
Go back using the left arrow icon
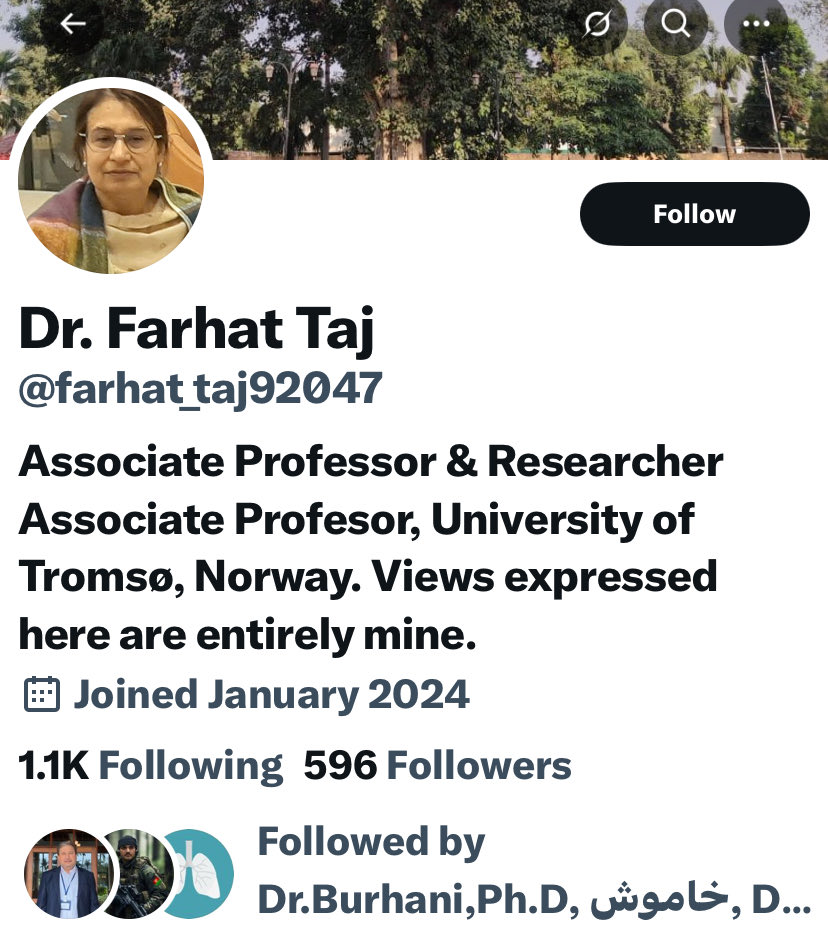(x=72, y=24)
